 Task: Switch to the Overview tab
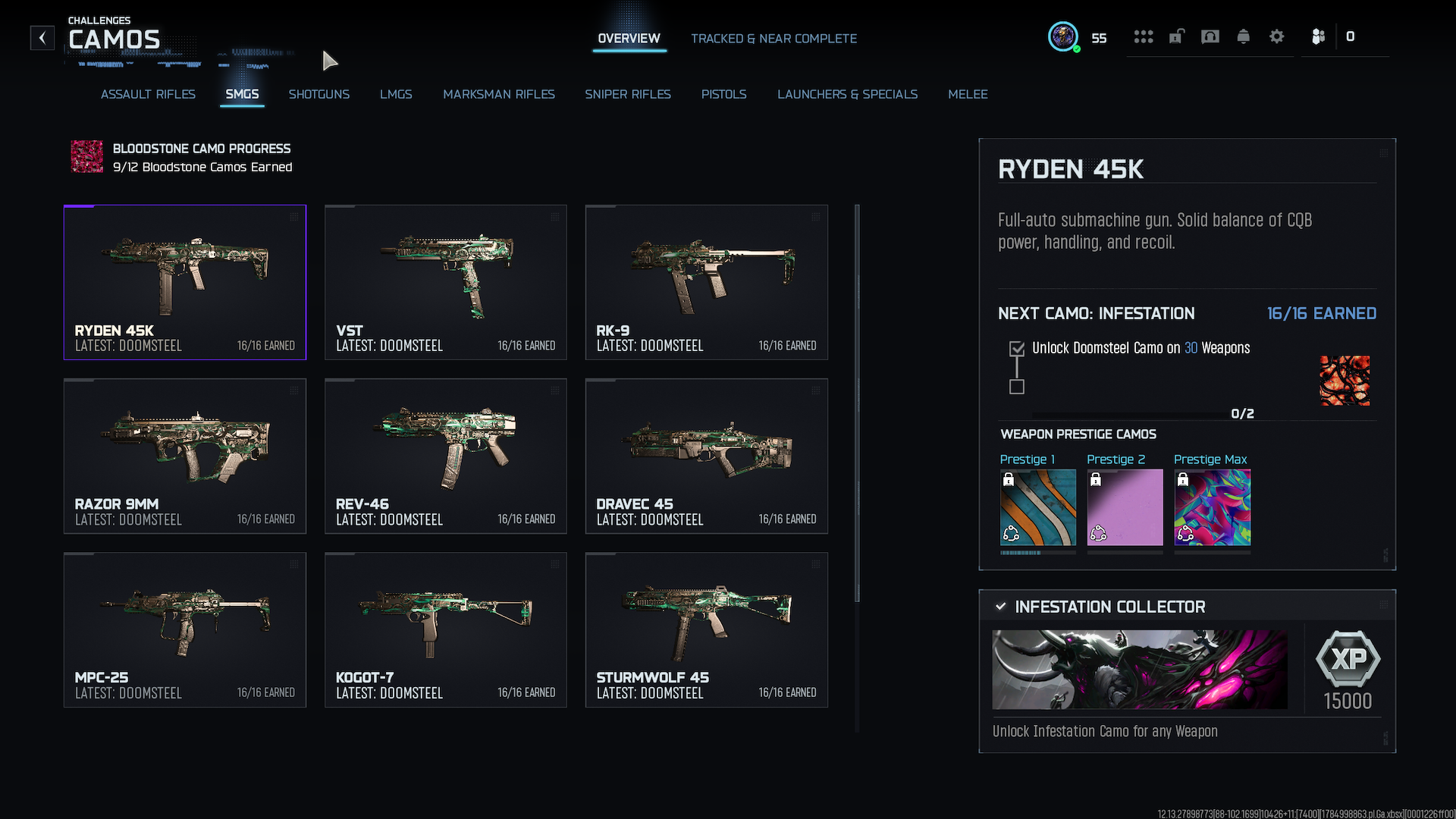click(629, 39)
